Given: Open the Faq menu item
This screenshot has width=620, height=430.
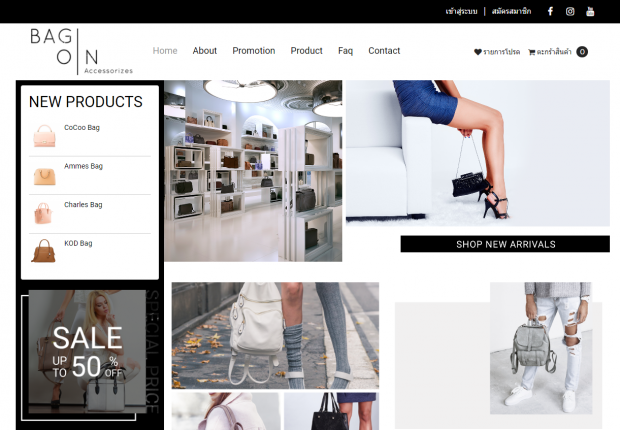Looking at the screenshot, I should 345,51.
